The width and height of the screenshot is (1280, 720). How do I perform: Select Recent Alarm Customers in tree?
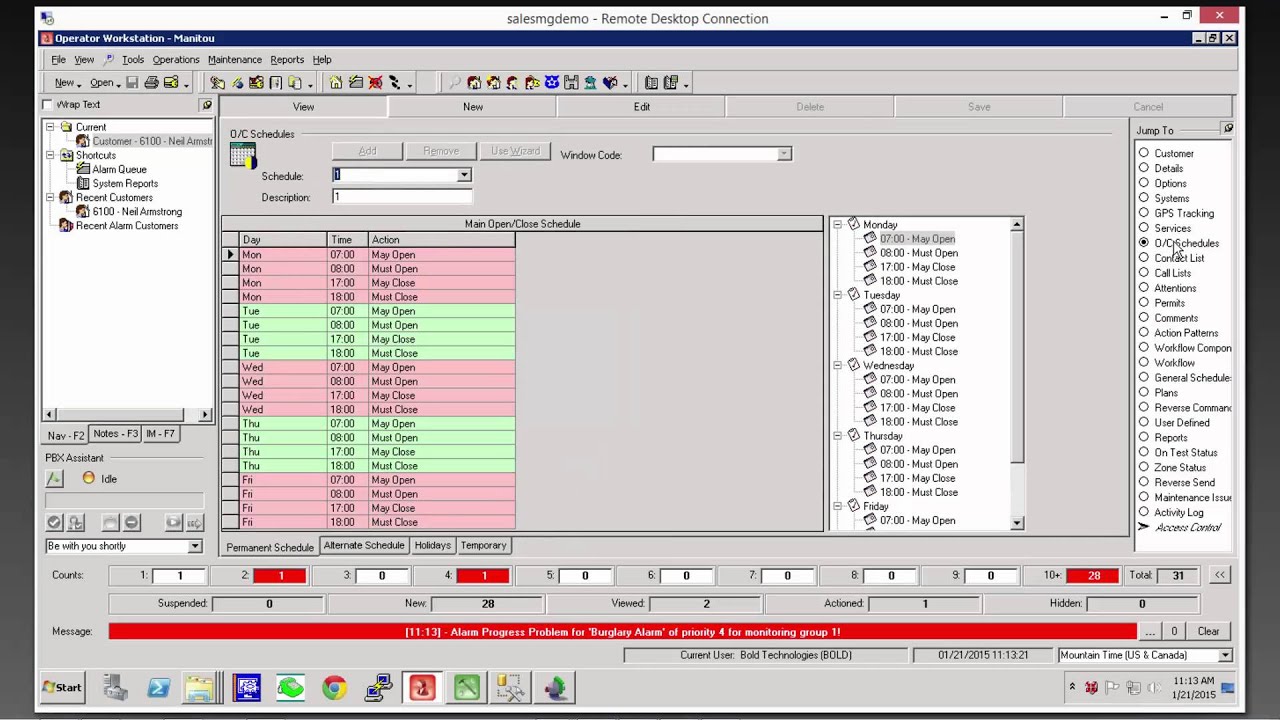127,226
